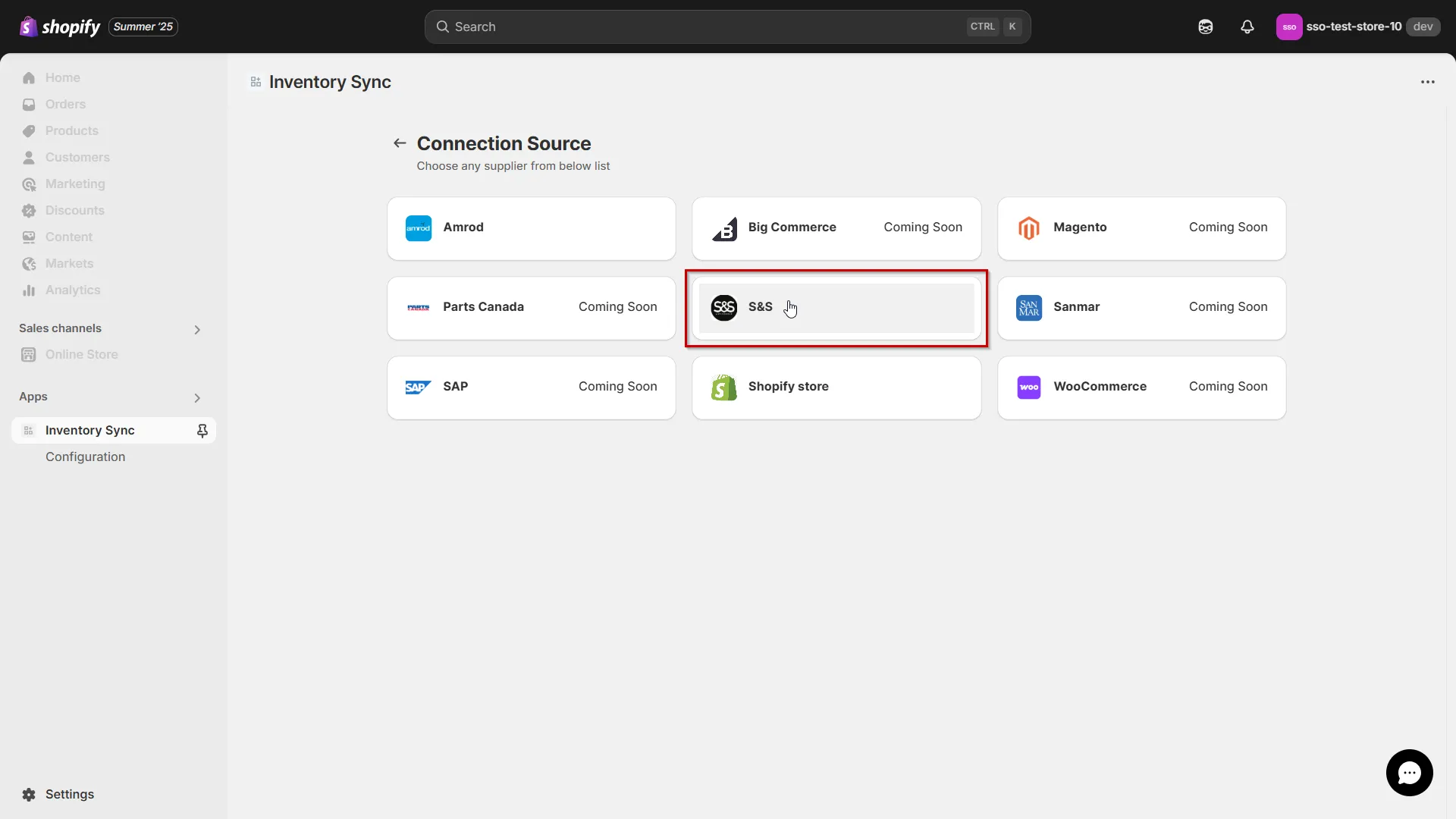Viewport: 1456px width, 819px height.
Task: Select the Magento card
Action: 1141,228
